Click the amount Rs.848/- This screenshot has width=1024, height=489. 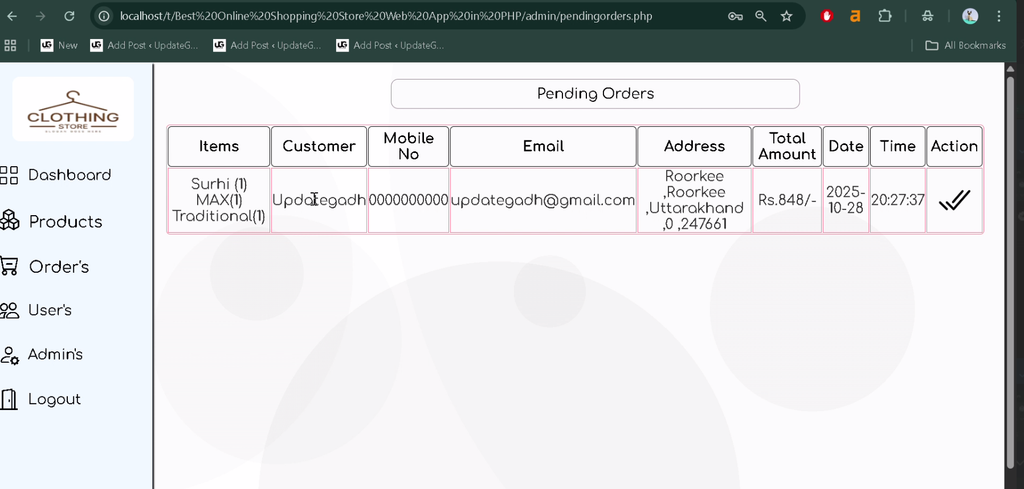(787, 200)
